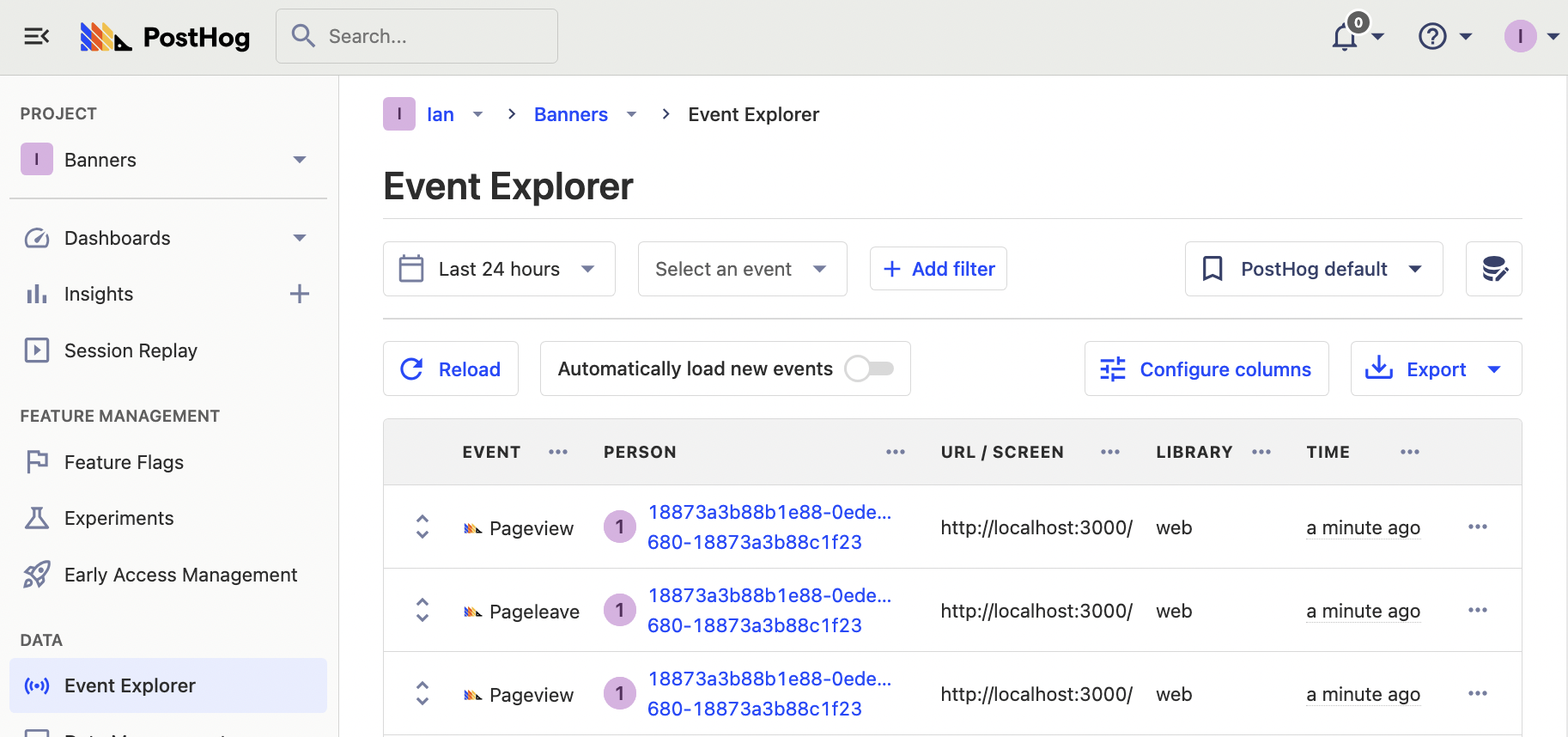Open row options for the Pageleave event
The width and height of the screenshot is (1568, 737).
(1477, 610)
